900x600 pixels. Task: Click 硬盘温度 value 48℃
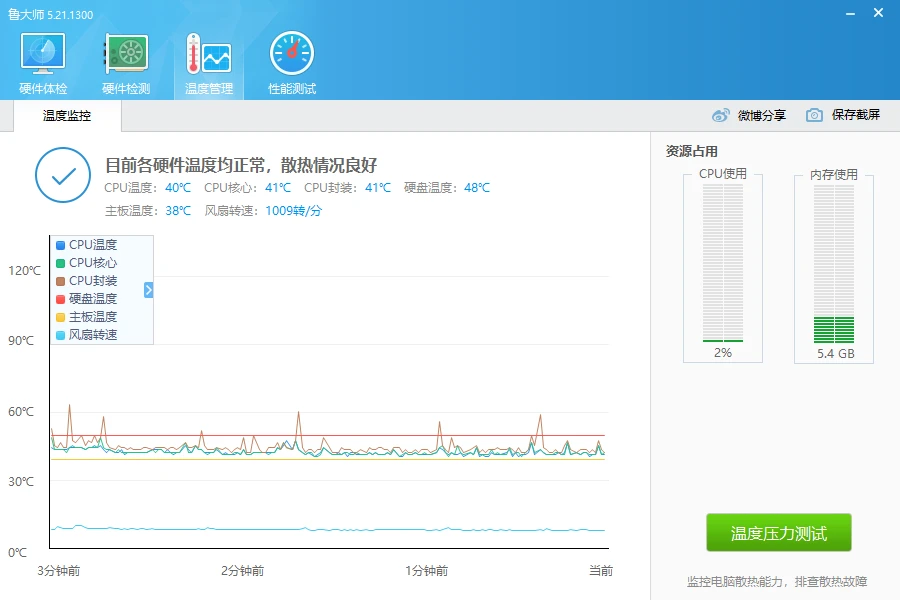(477, 188)
